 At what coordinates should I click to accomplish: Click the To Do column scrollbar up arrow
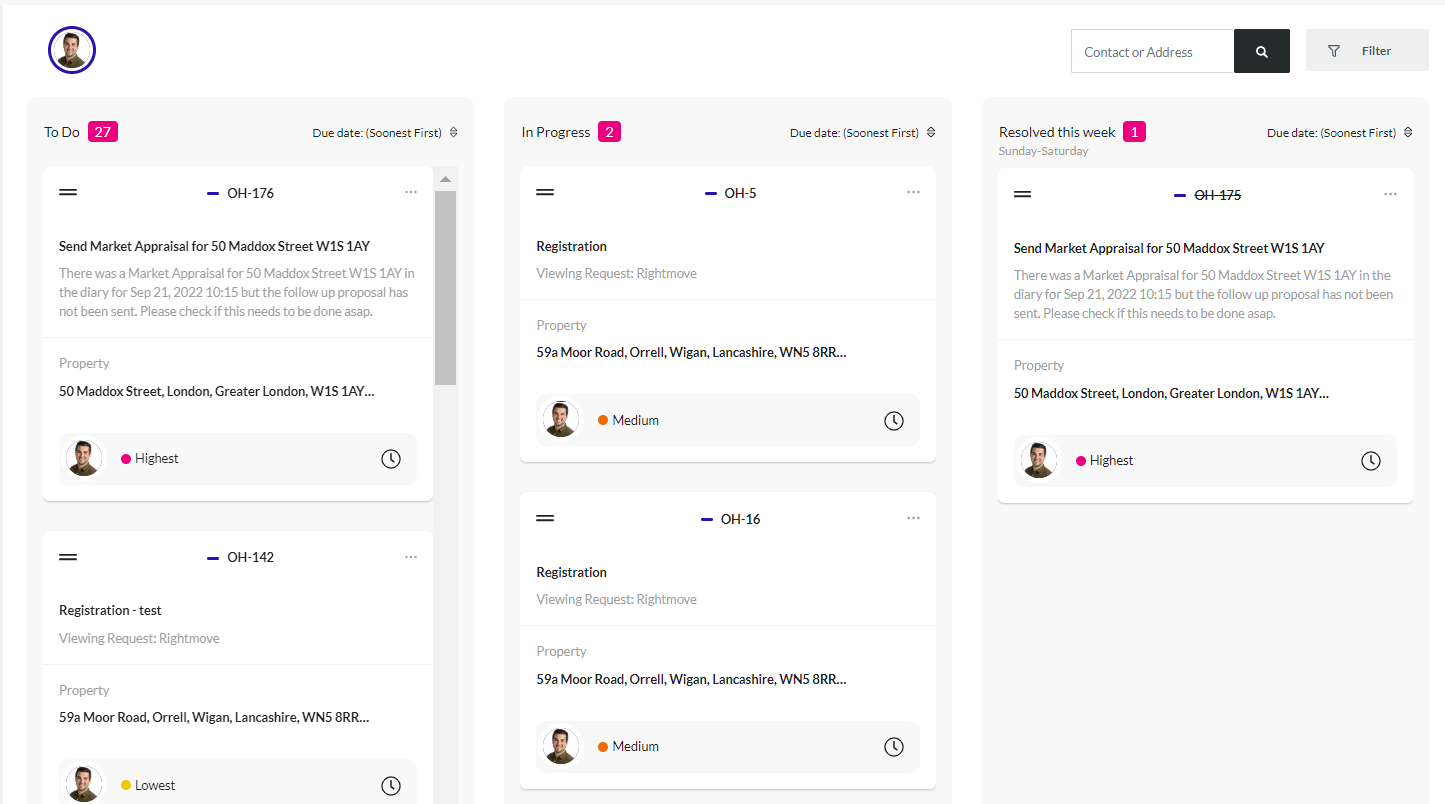click(446, 180)
